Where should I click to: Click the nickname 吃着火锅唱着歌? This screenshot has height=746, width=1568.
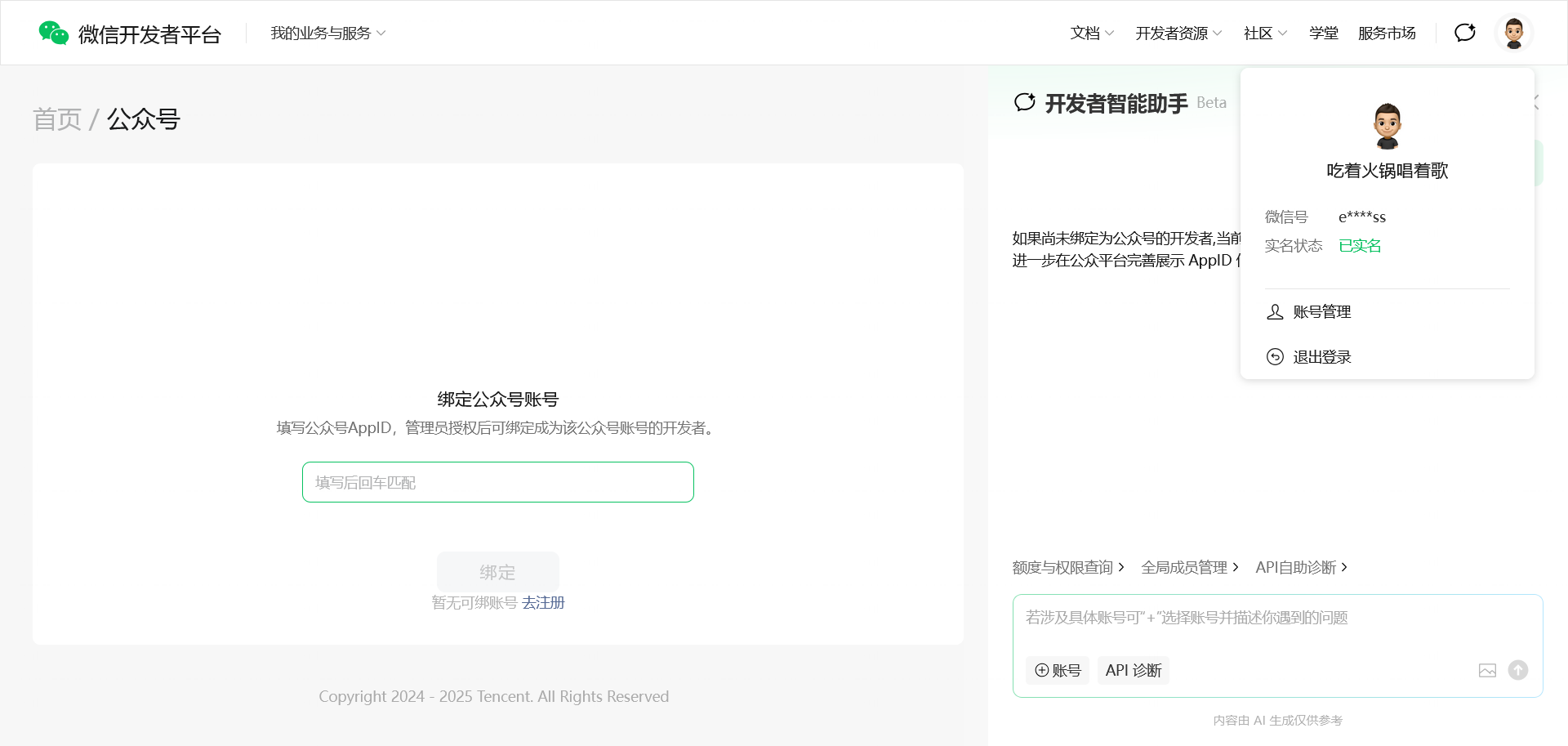(1388, 171)
